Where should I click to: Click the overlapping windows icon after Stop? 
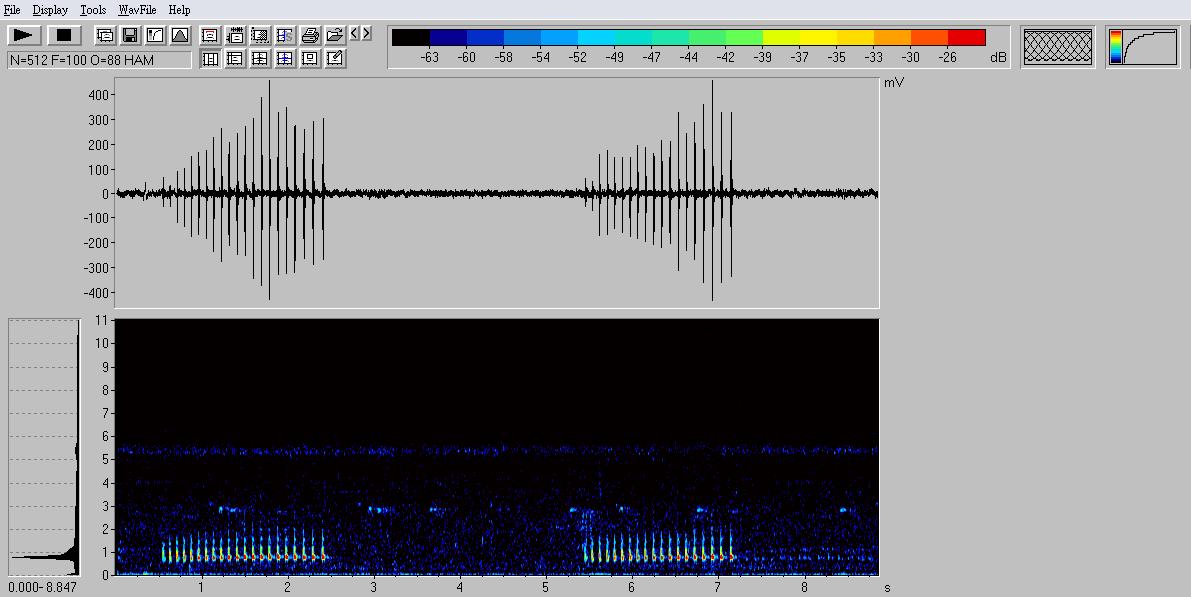click(105, 35)
